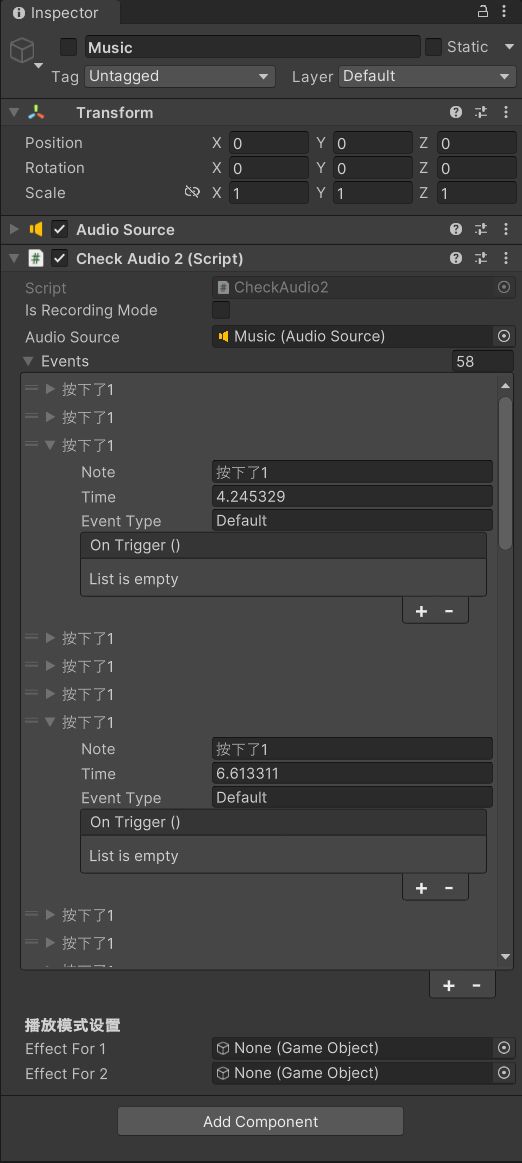Open the Inspector panel kebab menu
The height and width of the screenshot is (1163, 522).
pos(505,11)
